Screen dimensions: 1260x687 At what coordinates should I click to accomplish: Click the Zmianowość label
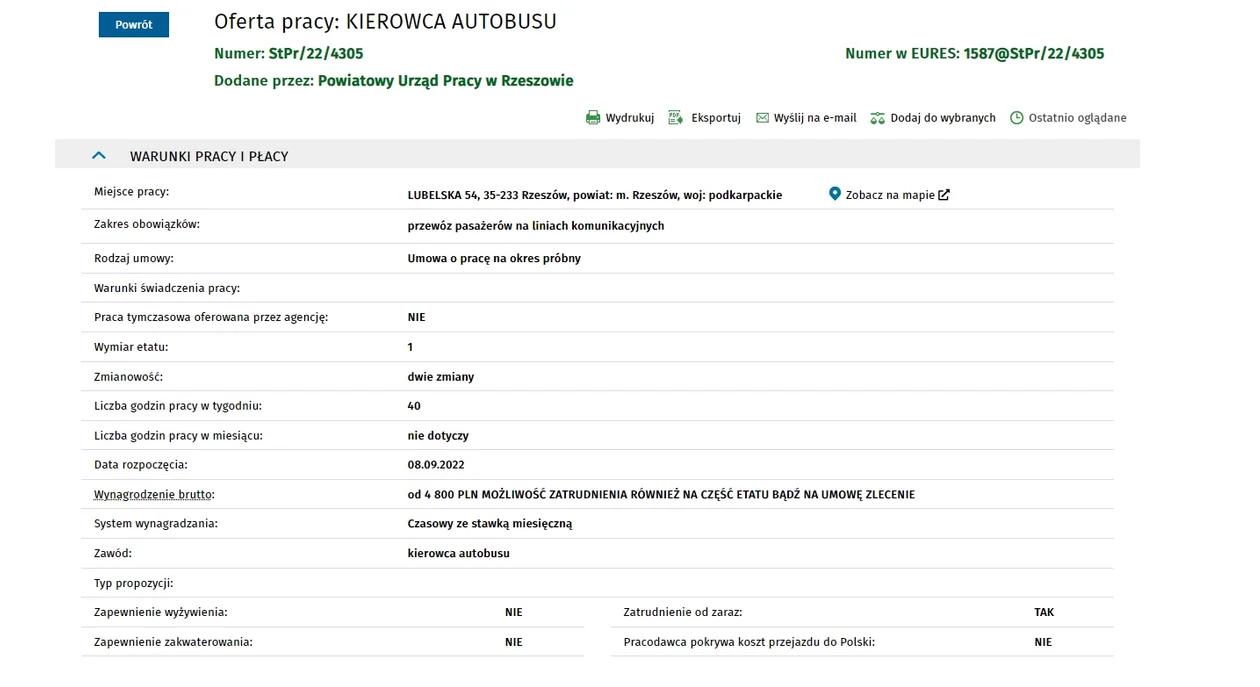click(x=128, y=377)
